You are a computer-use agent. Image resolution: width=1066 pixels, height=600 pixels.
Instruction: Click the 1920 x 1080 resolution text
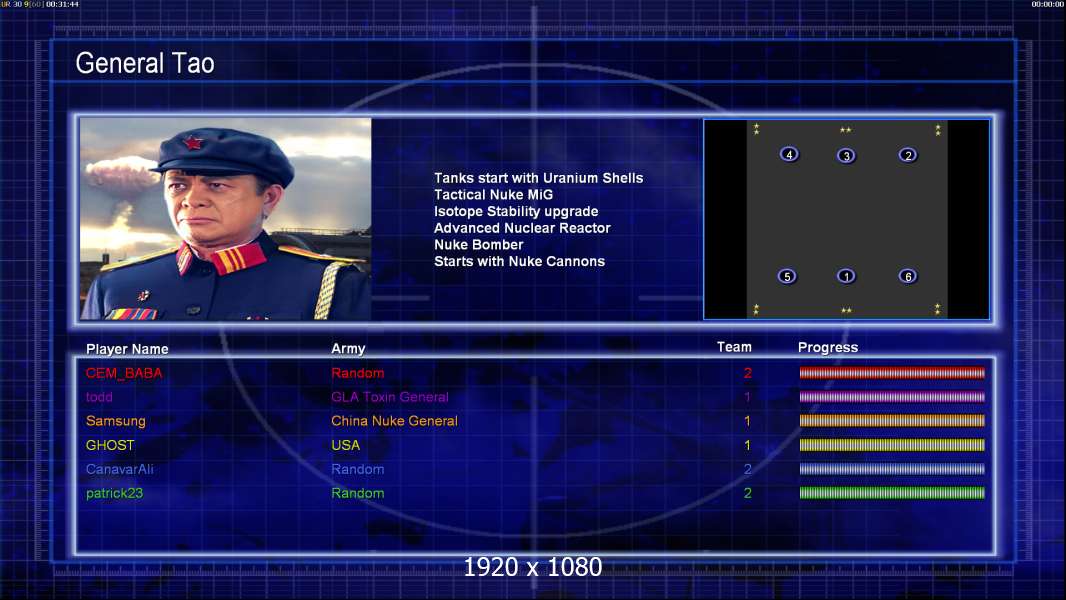pos(532,567)
